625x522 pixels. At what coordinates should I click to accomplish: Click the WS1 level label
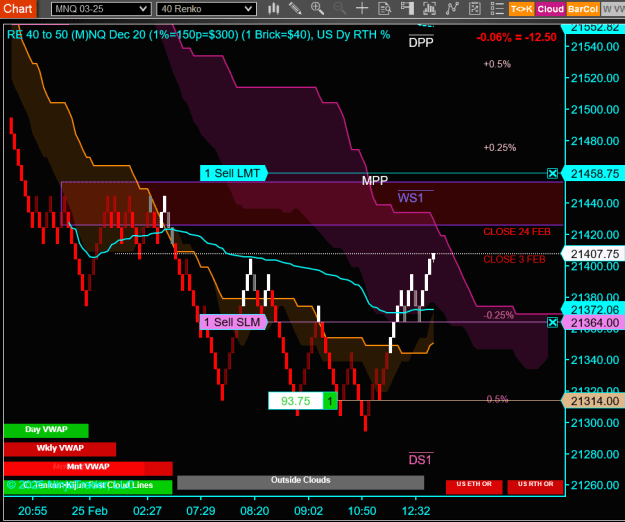point(411,197)
